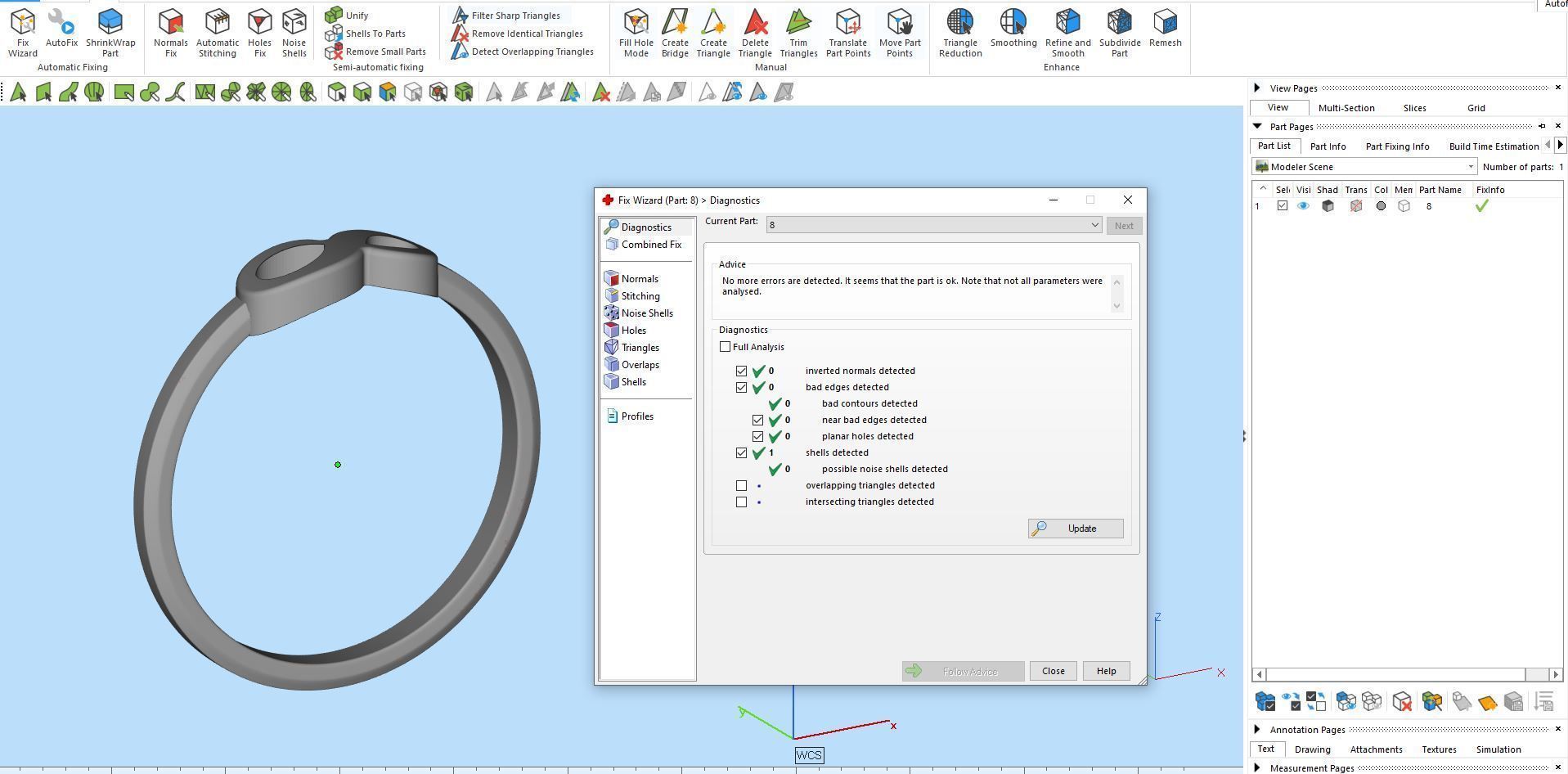Image resolution: width=1568 pixels, height=774 pixels.
Task: Enable the Full Analysis checkbox
Action: (726, 347)
